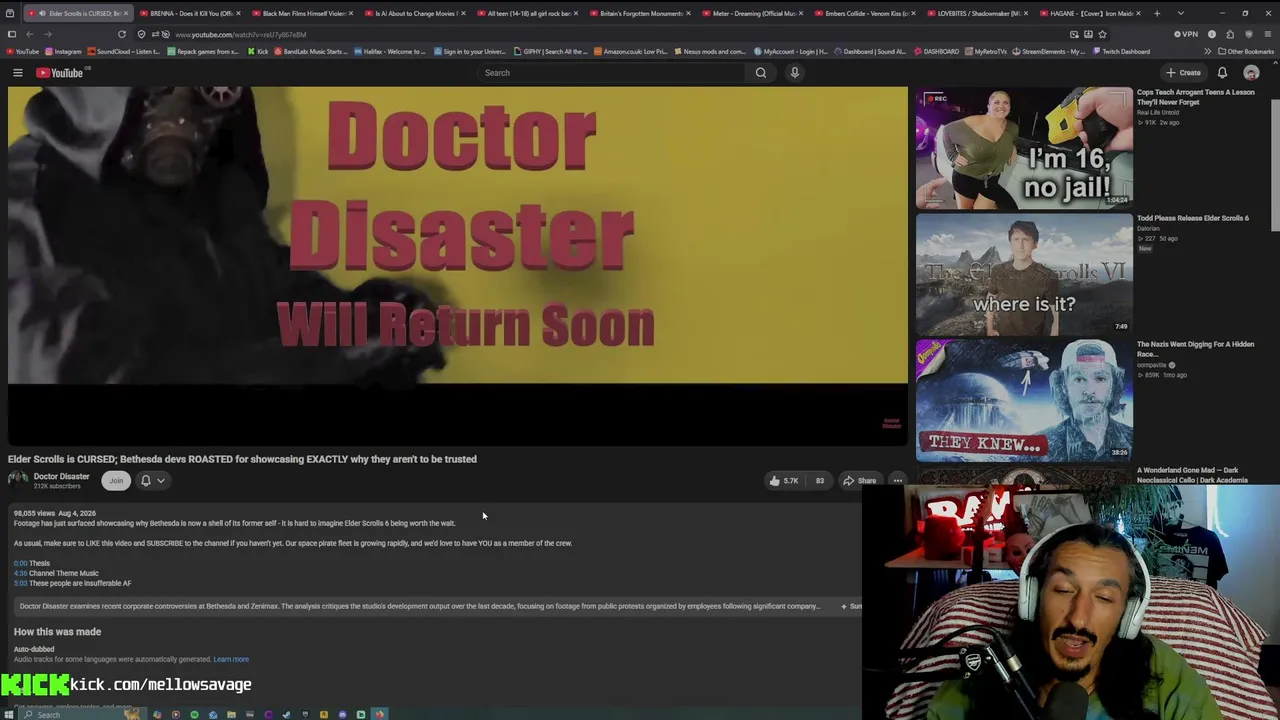The height and width of the screenshot is (720, 1280).
Task: Toggle the browser sidebar panel
Action: coord(12,34)
